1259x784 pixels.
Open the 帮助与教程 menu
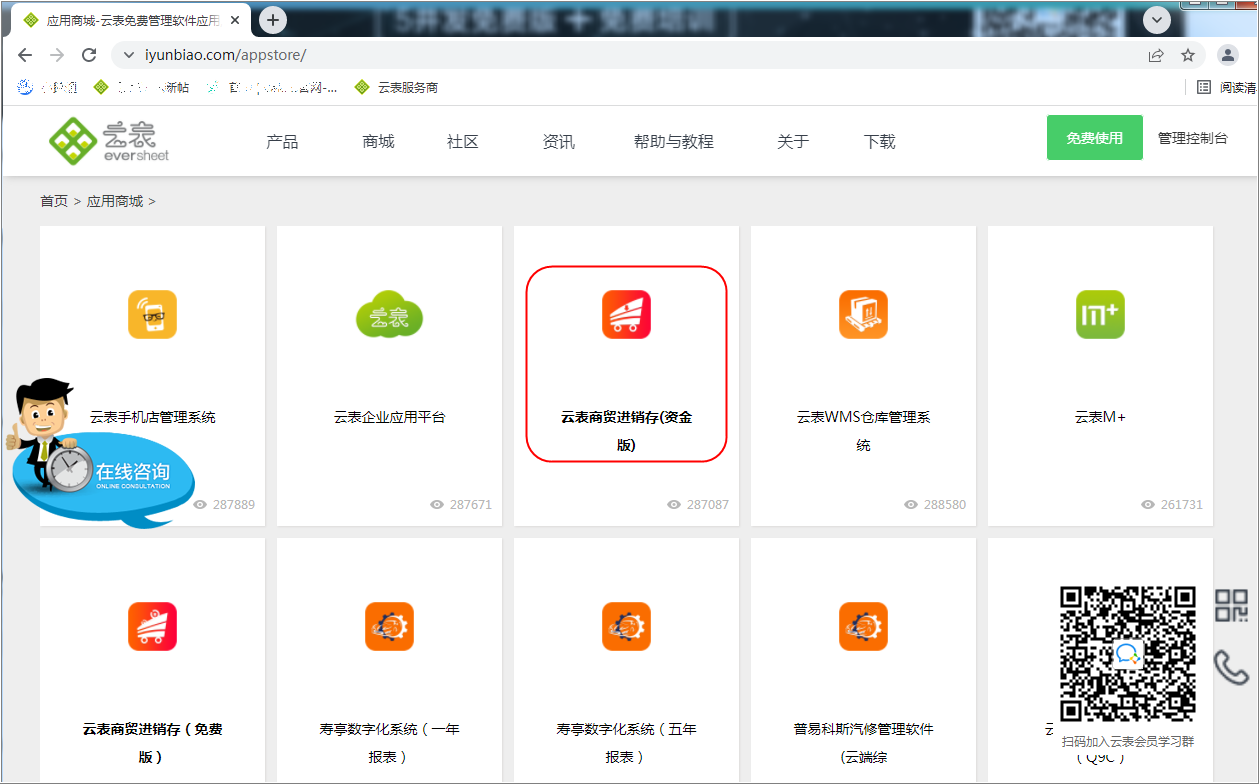pyautogui.click(x=674, y=142)
